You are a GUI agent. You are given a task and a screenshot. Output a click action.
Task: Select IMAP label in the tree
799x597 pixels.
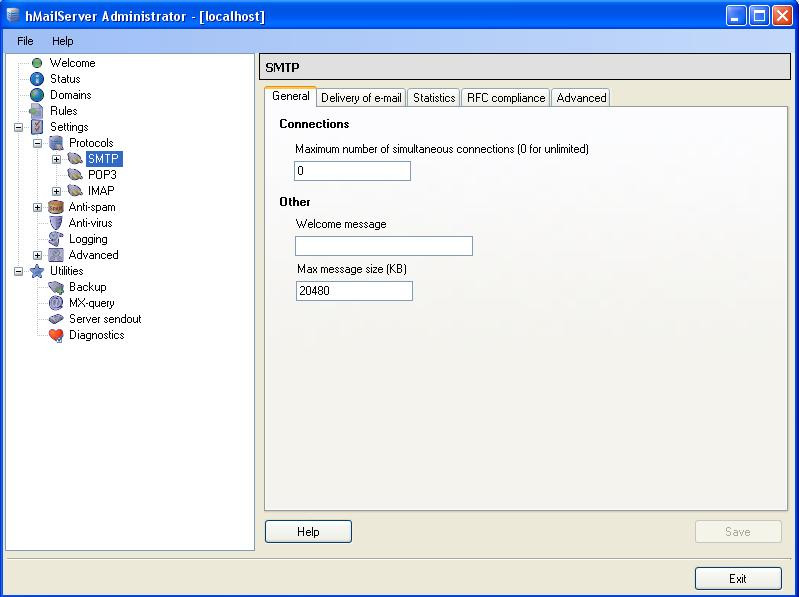[x=101, y=191]
